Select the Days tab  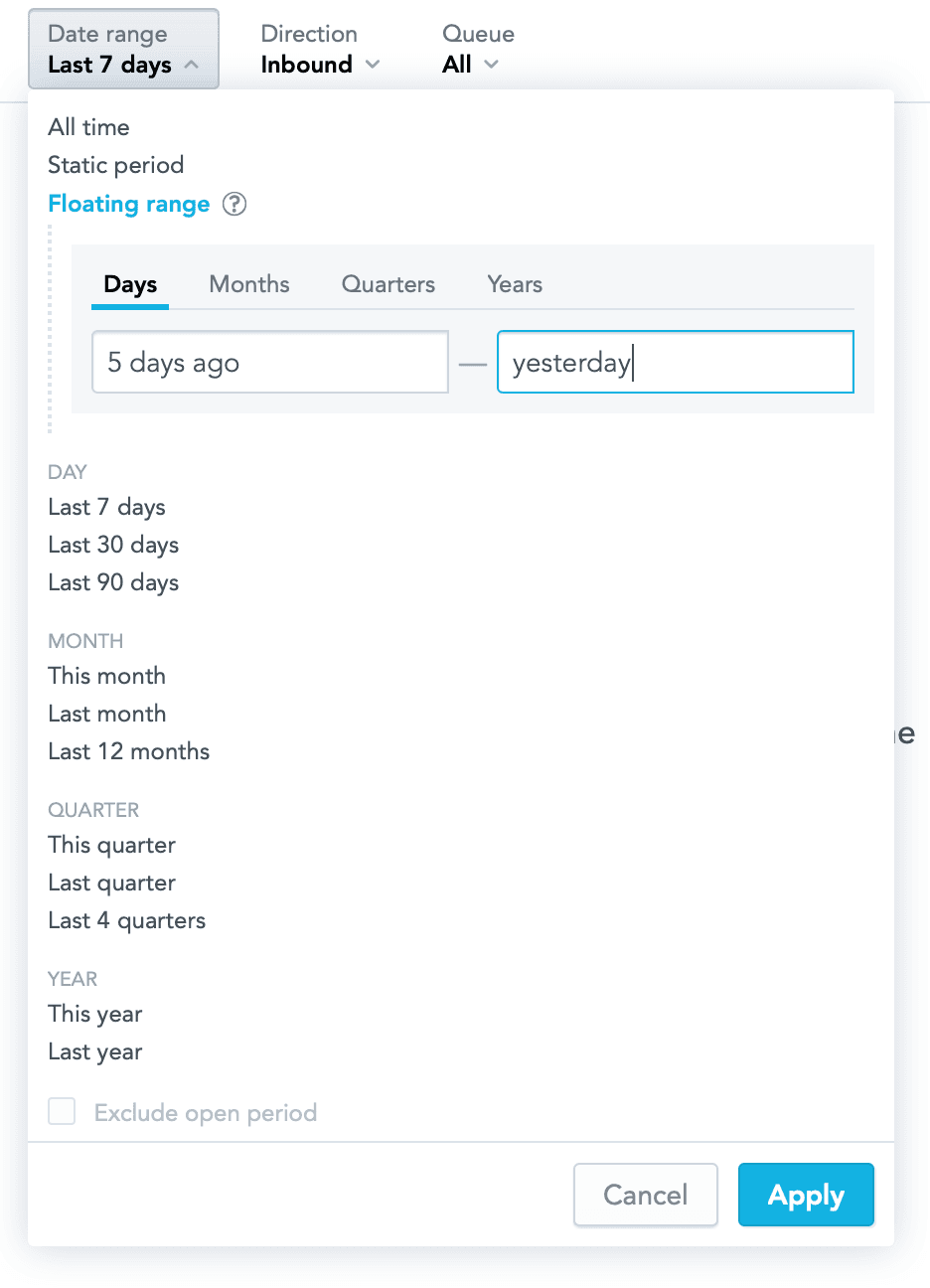click(x=129, y=284)
